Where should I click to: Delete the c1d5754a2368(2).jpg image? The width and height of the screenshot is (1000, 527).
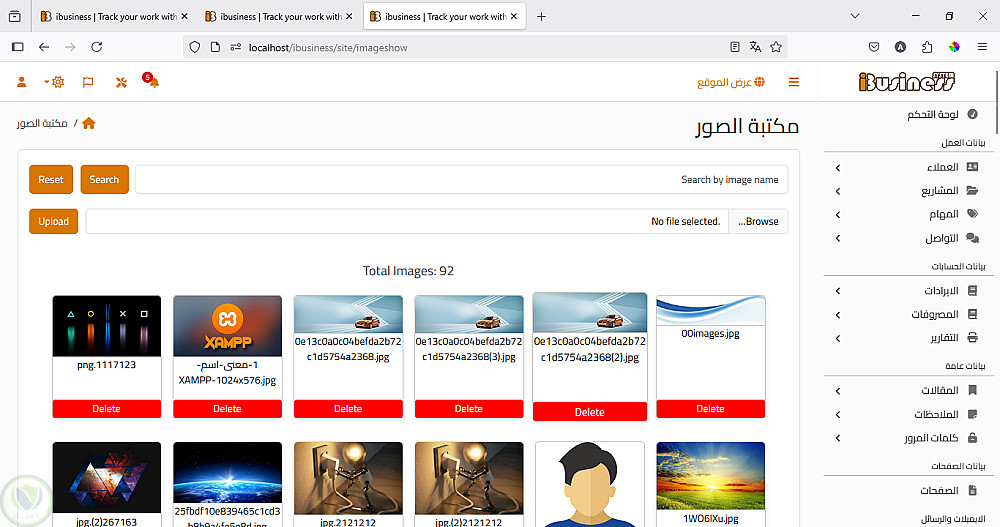coord(590,412)
